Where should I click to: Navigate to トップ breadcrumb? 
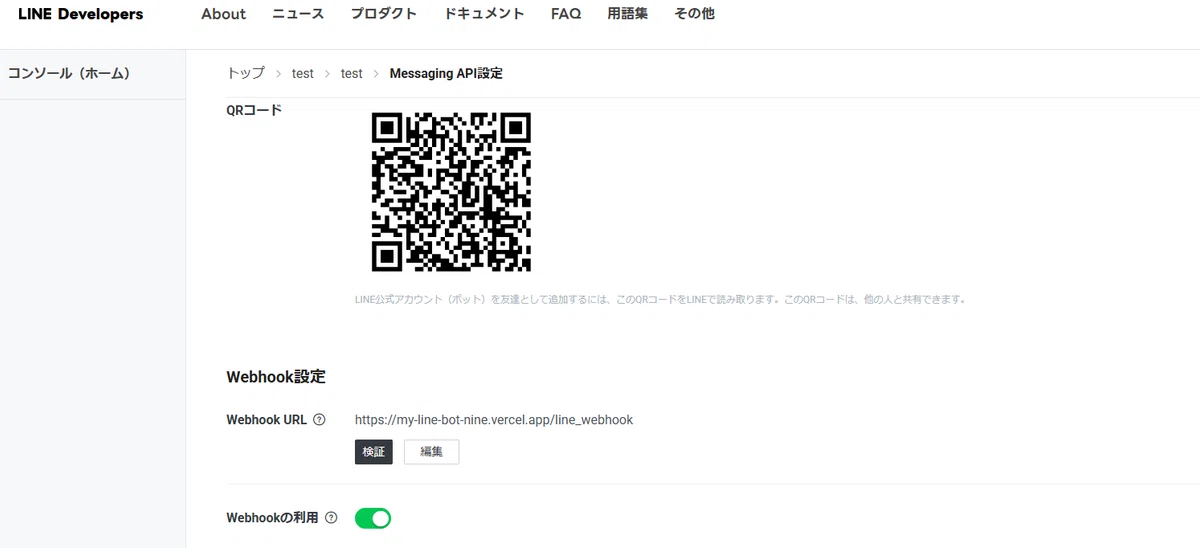[x=246, y=73]
